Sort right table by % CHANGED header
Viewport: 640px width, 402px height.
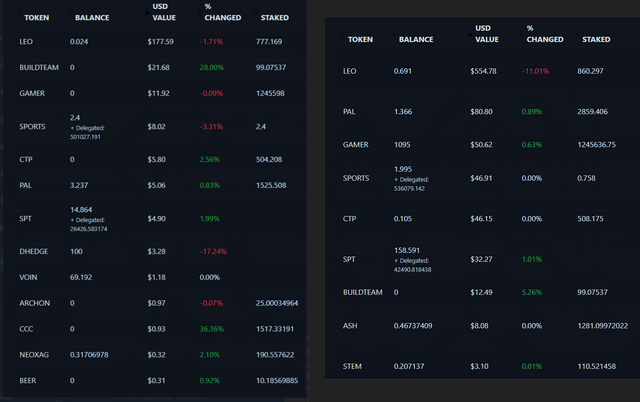coord(544,34)
